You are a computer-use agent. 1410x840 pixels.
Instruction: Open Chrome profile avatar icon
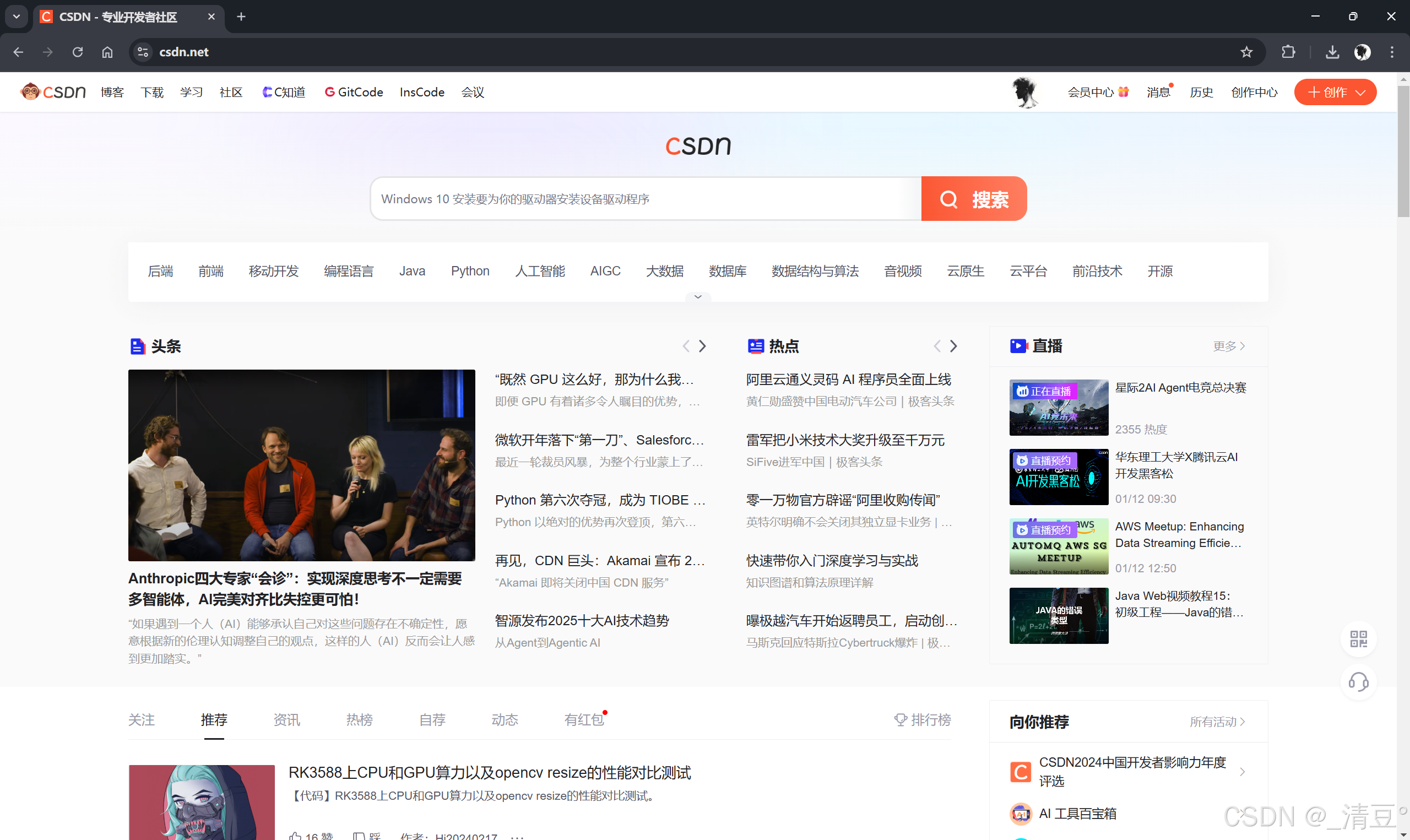click(x=1363, y=52)
